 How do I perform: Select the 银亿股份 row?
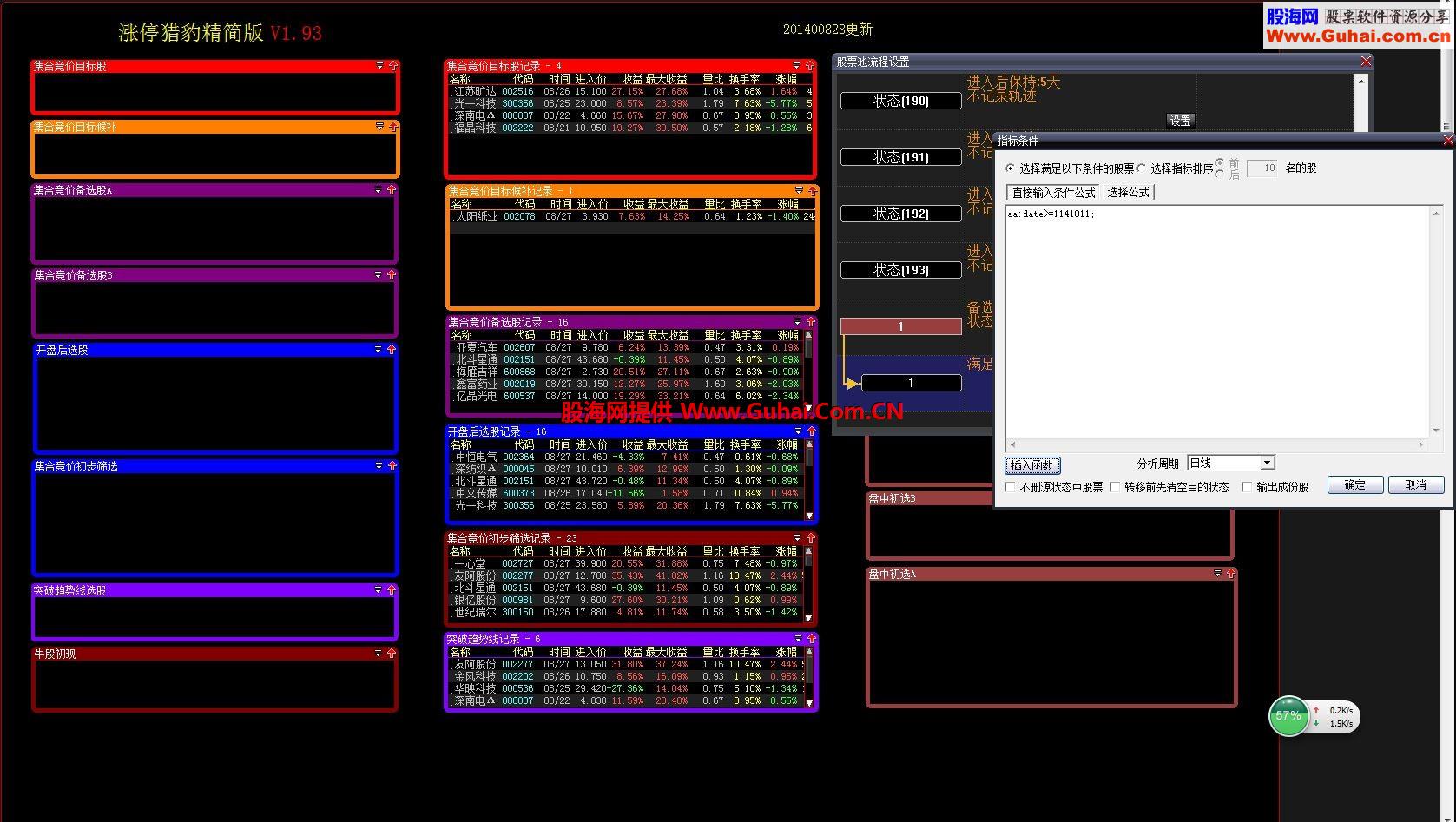pyautogui.click(x=626, y=600)
